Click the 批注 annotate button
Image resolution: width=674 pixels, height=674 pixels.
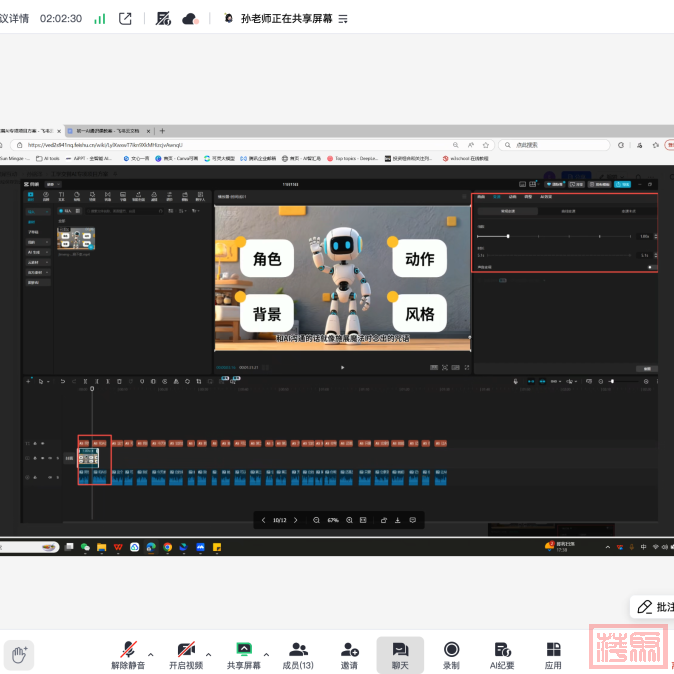(x=654, y=607)
